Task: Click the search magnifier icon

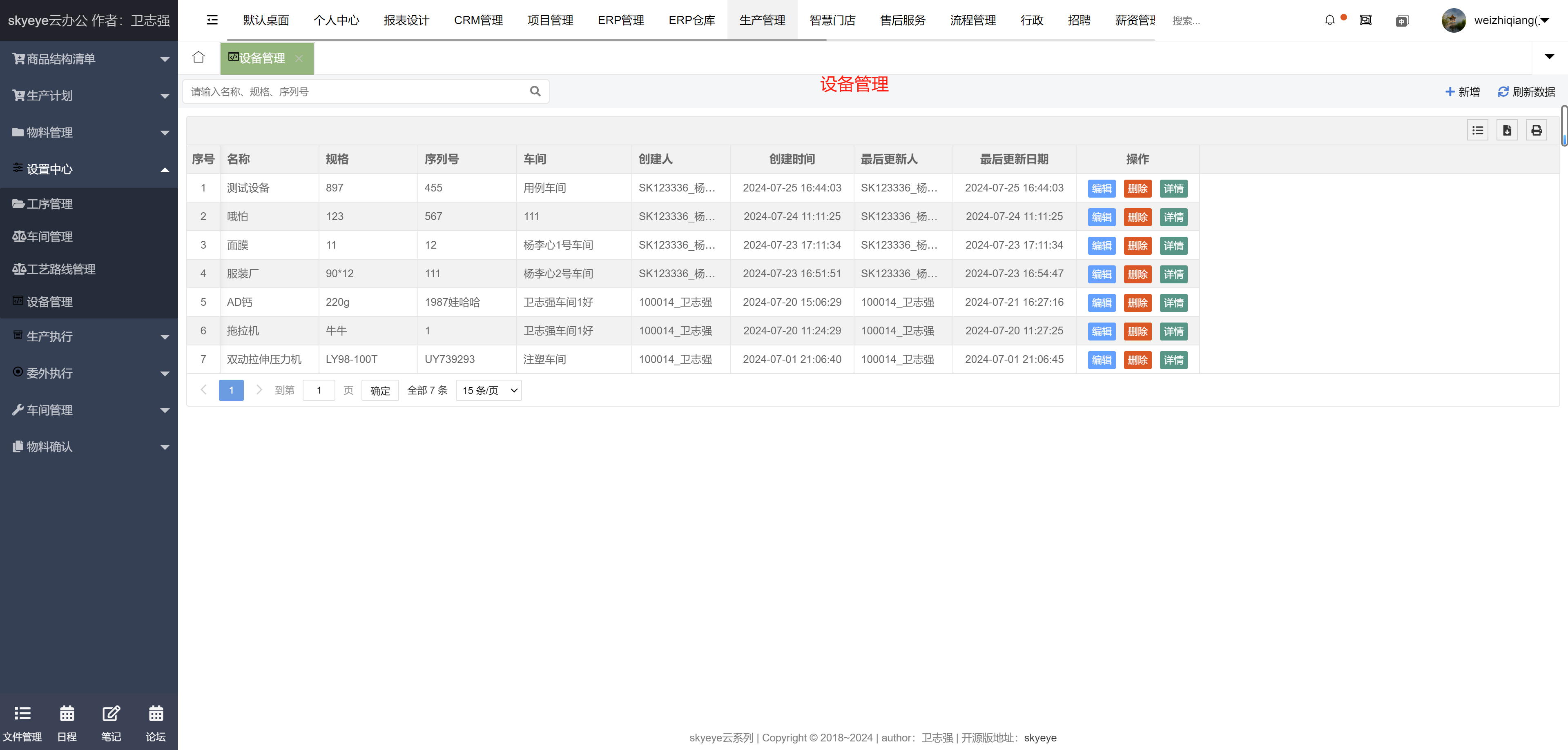Action: click(x=535, y=91)
